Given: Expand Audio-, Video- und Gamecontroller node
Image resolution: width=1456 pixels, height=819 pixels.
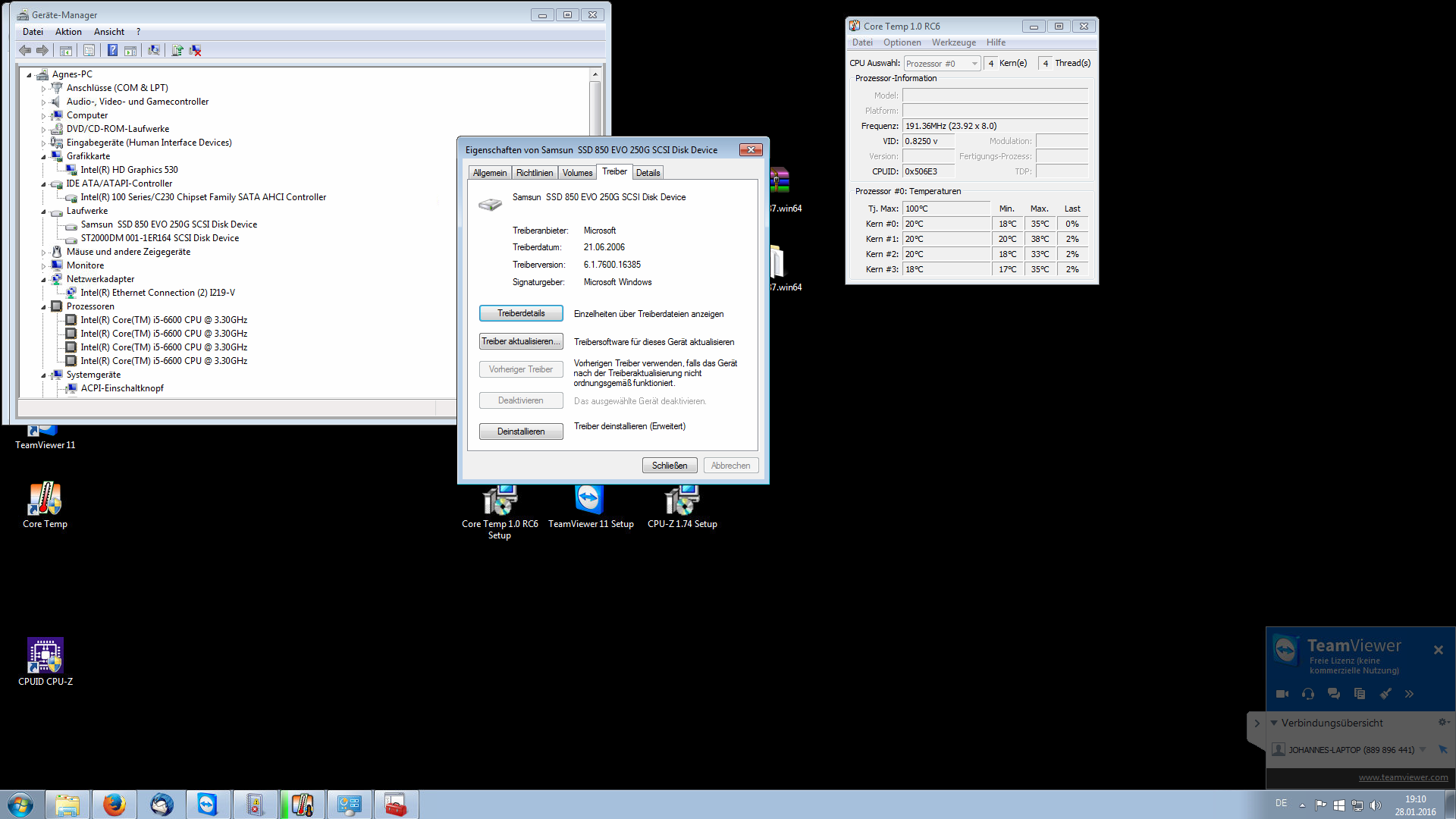Looking at the screenshot, I should pyautogui.click(x=43, y=102).
